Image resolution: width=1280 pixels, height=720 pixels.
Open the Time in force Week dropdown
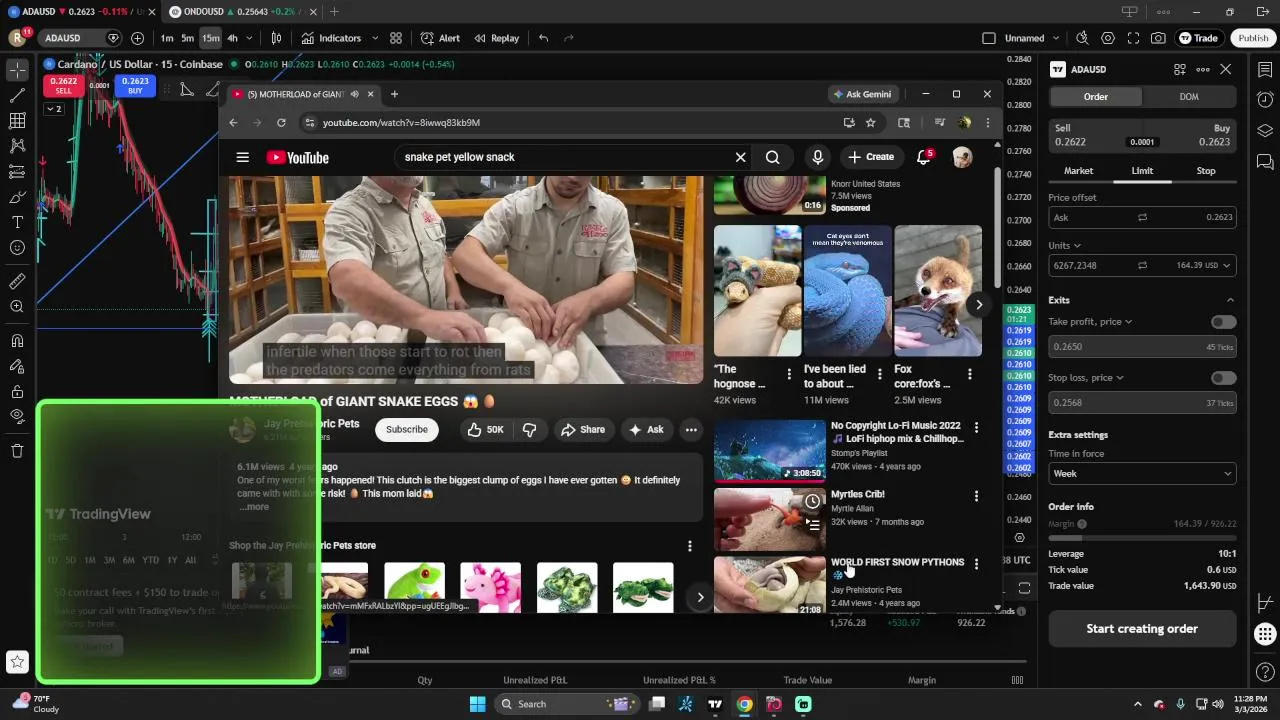[1142, 473]
